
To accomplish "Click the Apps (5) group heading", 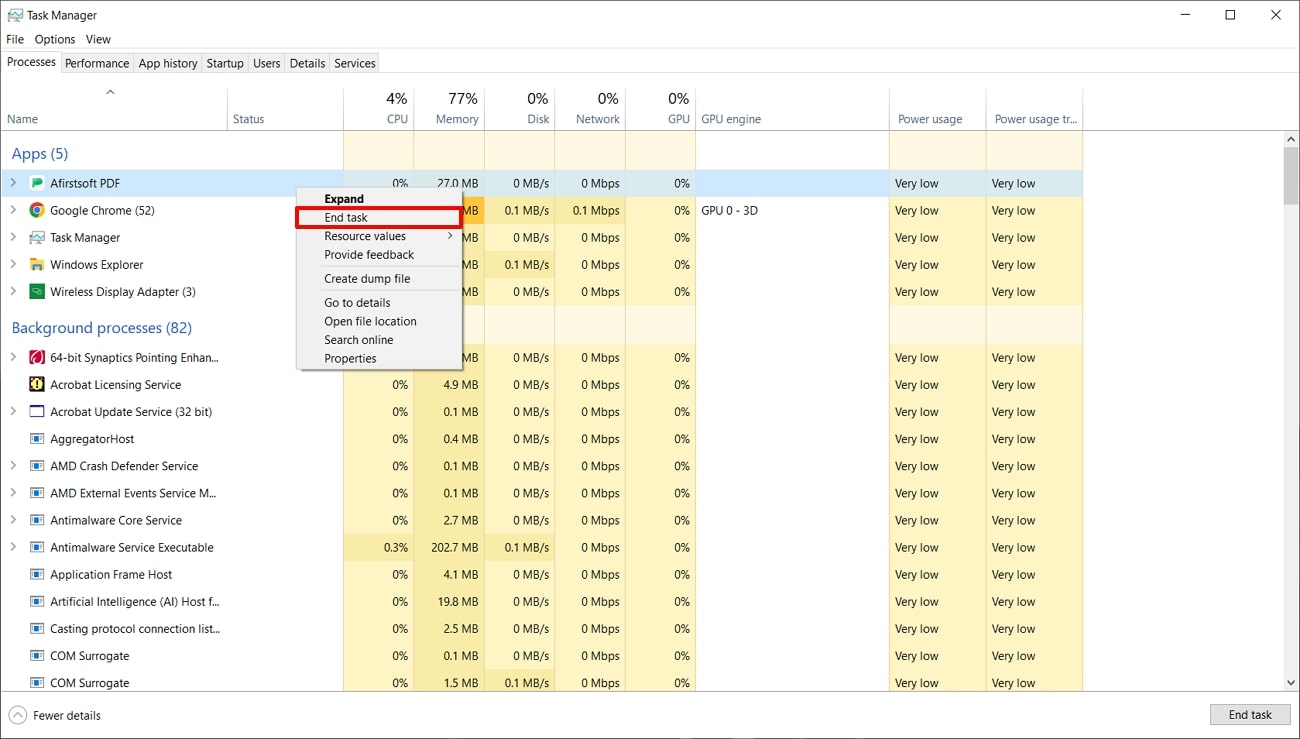I will pyautogui.click(x=40, y=153).
